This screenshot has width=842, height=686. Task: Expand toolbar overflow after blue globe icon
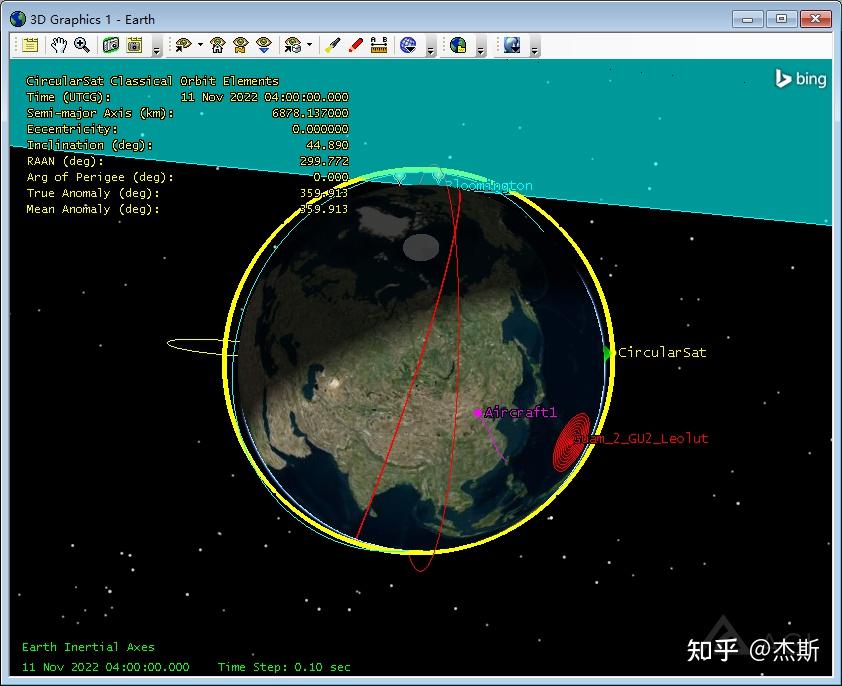[x=430, y=47]
